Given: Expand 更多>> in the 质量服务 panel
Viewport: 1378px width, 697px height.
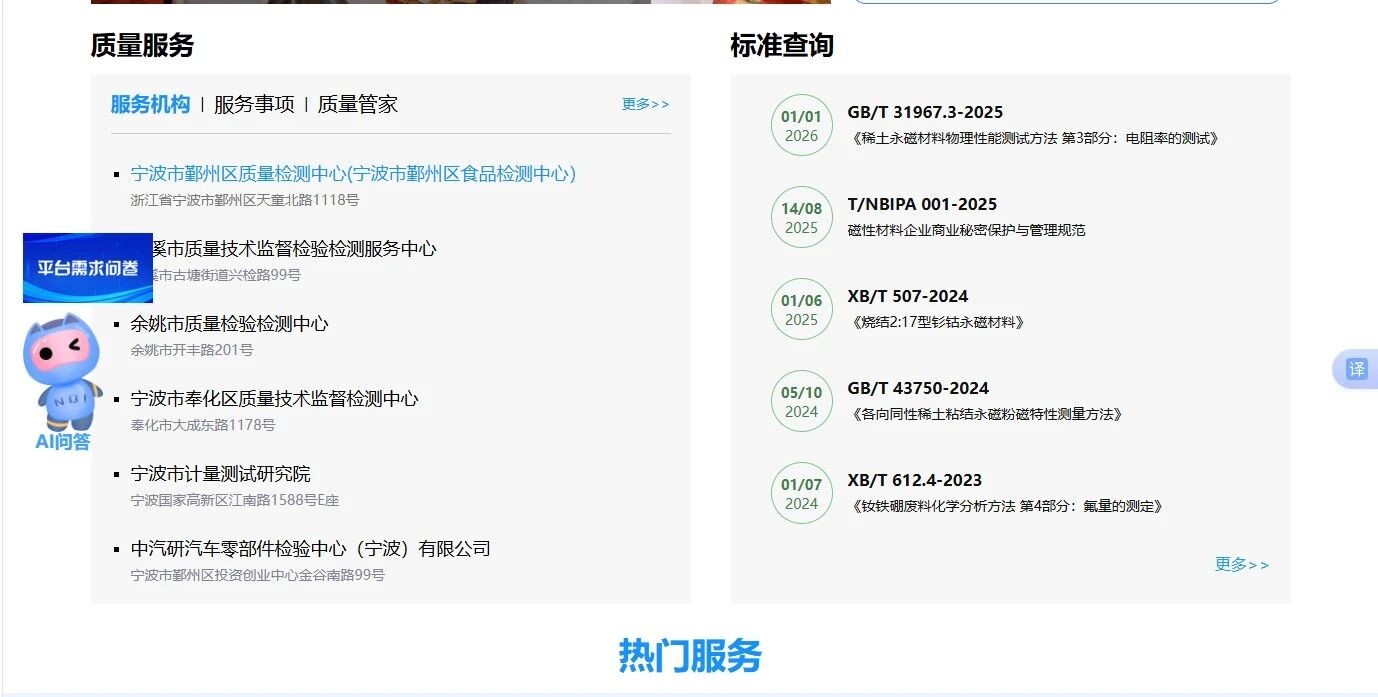Looking at the screenshot, I should 645,104.
